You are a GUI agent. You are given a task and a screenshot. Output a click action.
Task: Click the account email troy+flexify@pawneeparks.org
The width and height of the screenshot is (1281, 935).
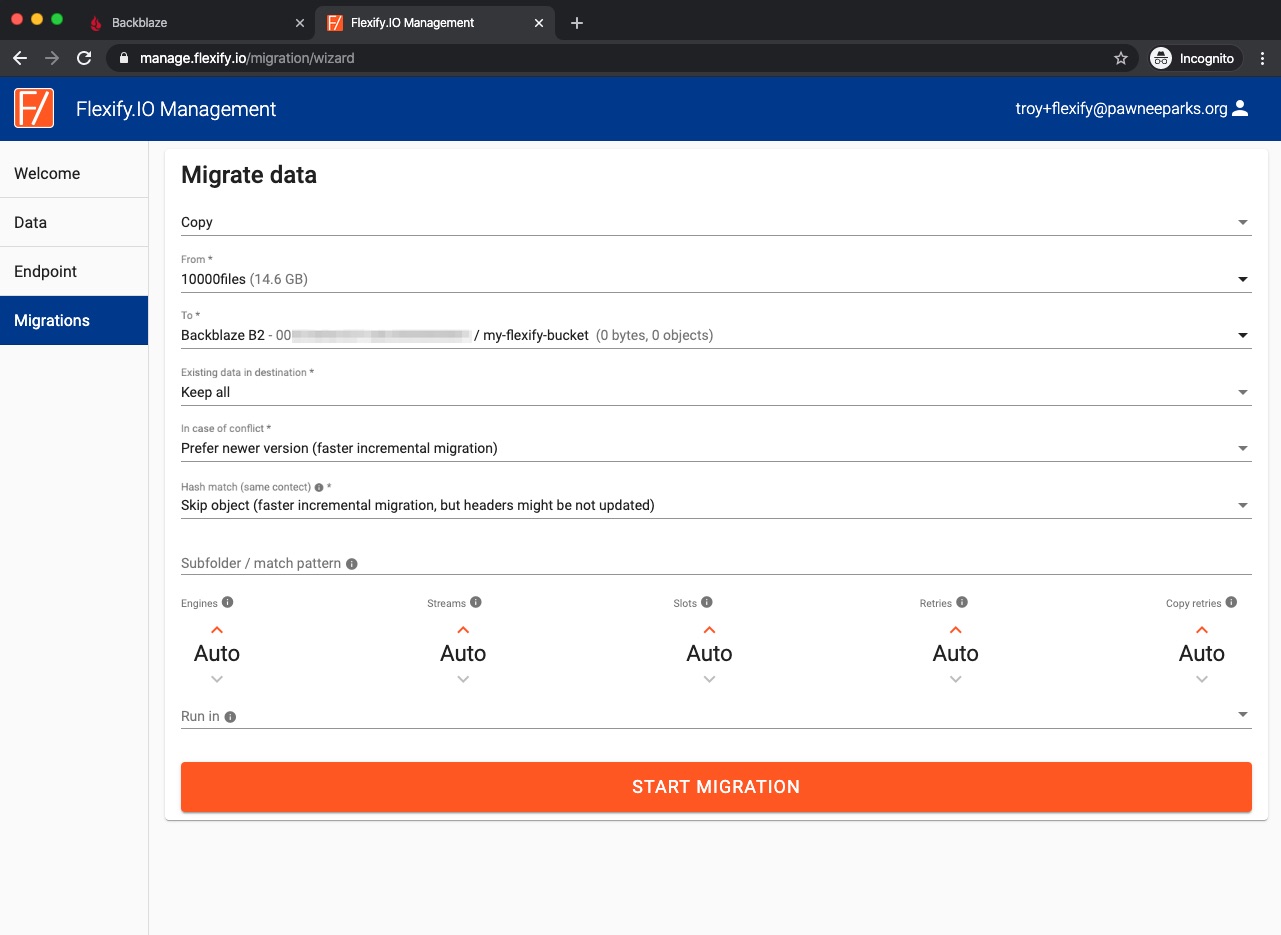[1121, 109]
